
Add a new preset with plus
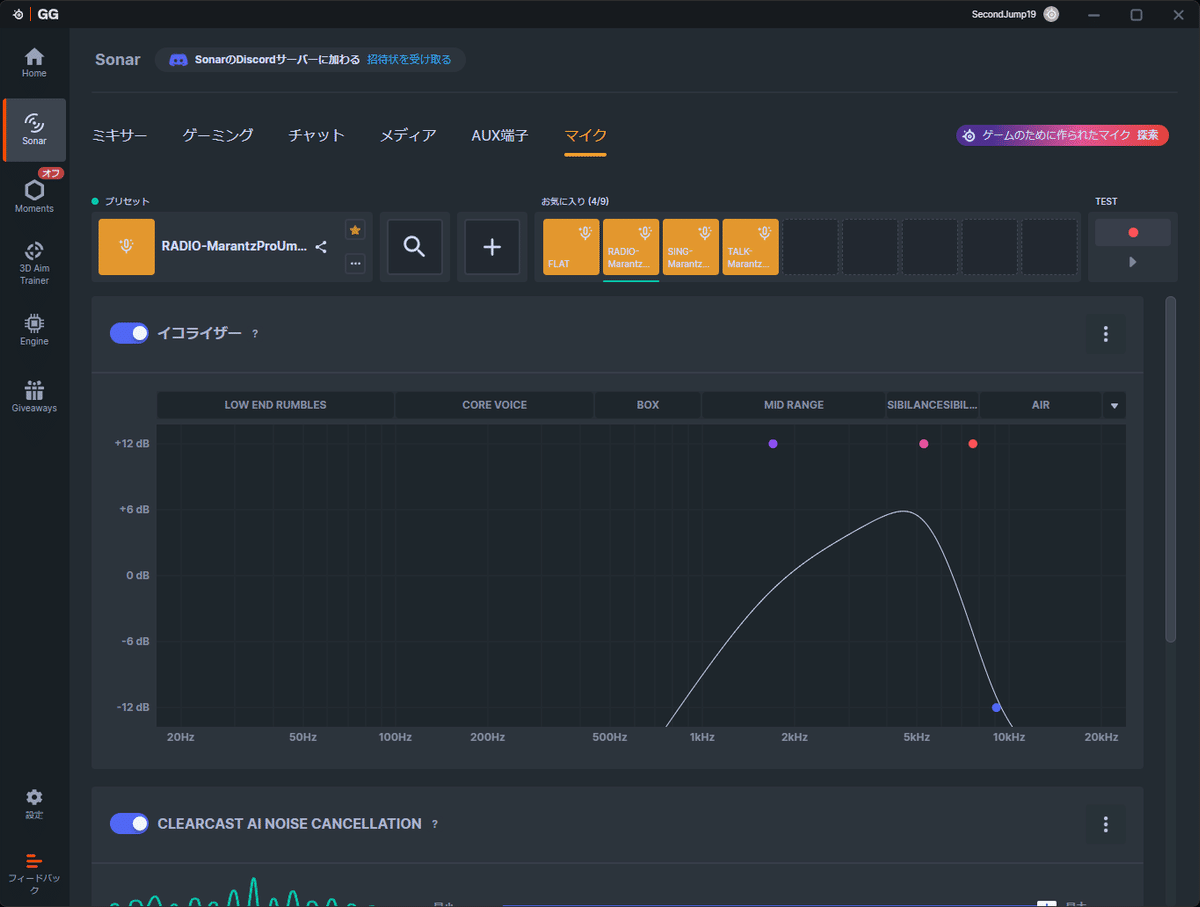click(x=492, y=247)
